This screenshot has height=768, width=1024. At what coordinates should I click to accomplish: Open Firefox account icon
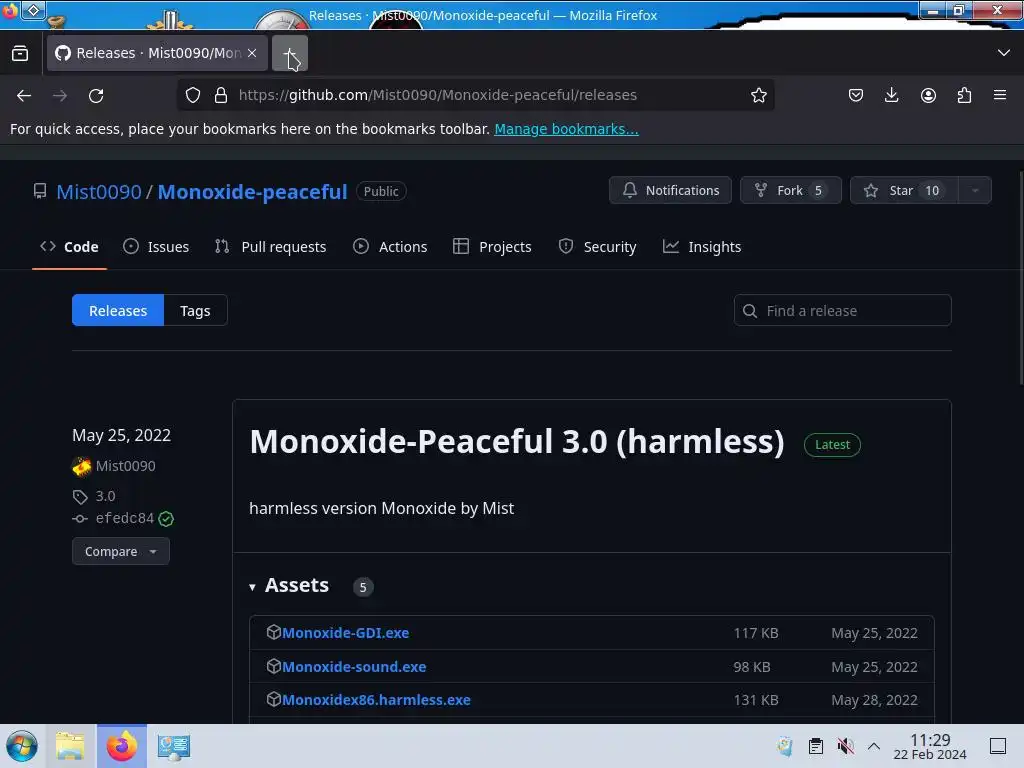click(x=928, y=95)
